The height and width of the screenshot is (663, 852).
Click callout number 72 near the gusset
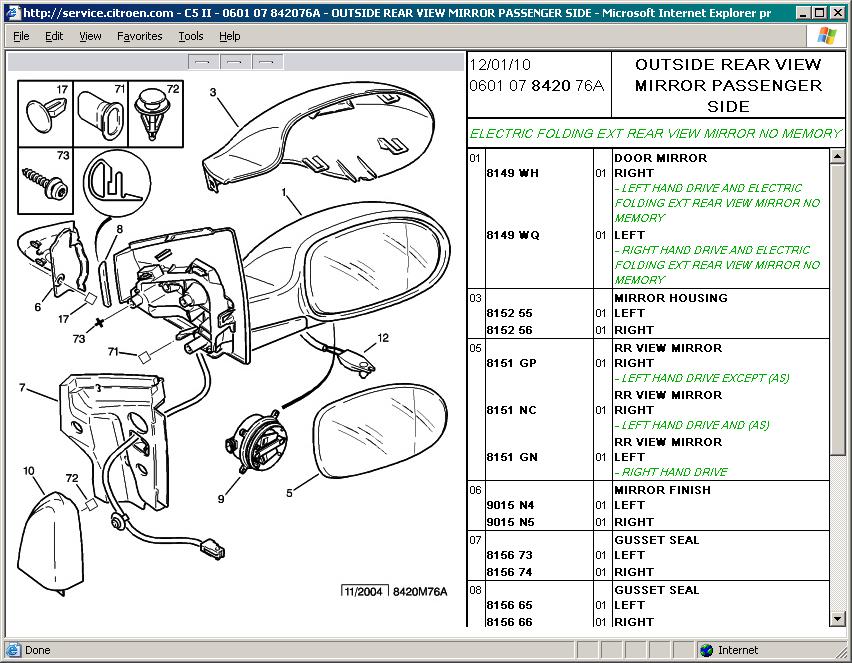72,478
